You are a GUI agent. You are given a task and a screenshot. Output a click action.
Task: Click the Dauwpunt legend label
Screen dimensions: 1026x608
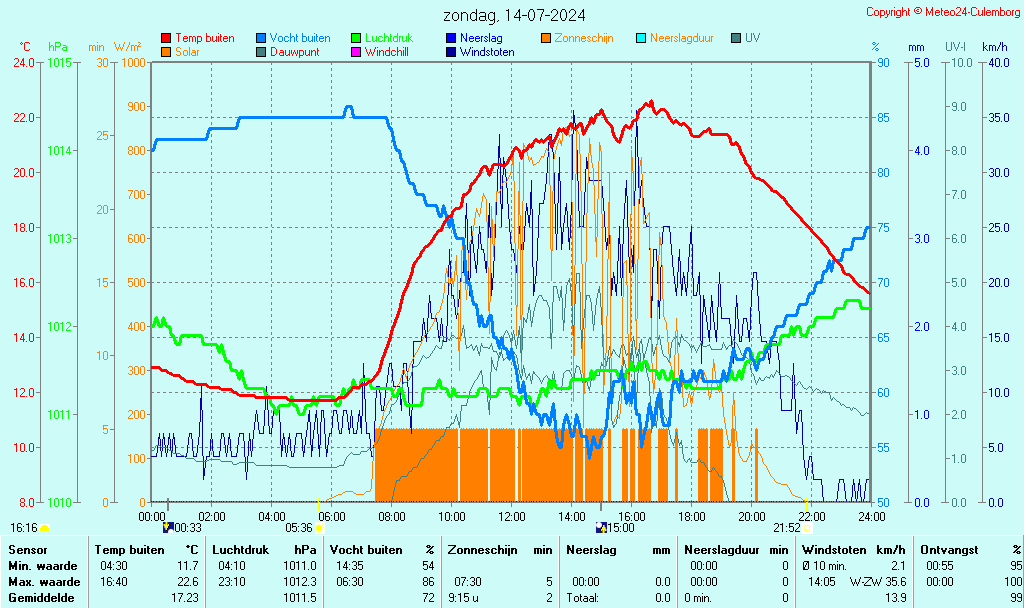tap(295, 52)
